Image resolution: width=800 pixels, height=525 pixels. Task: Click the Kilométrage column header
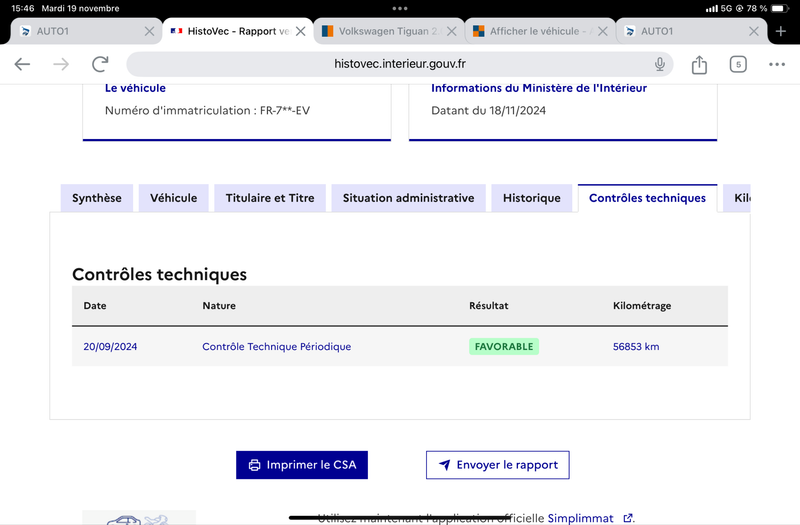(x=642, y=306)
